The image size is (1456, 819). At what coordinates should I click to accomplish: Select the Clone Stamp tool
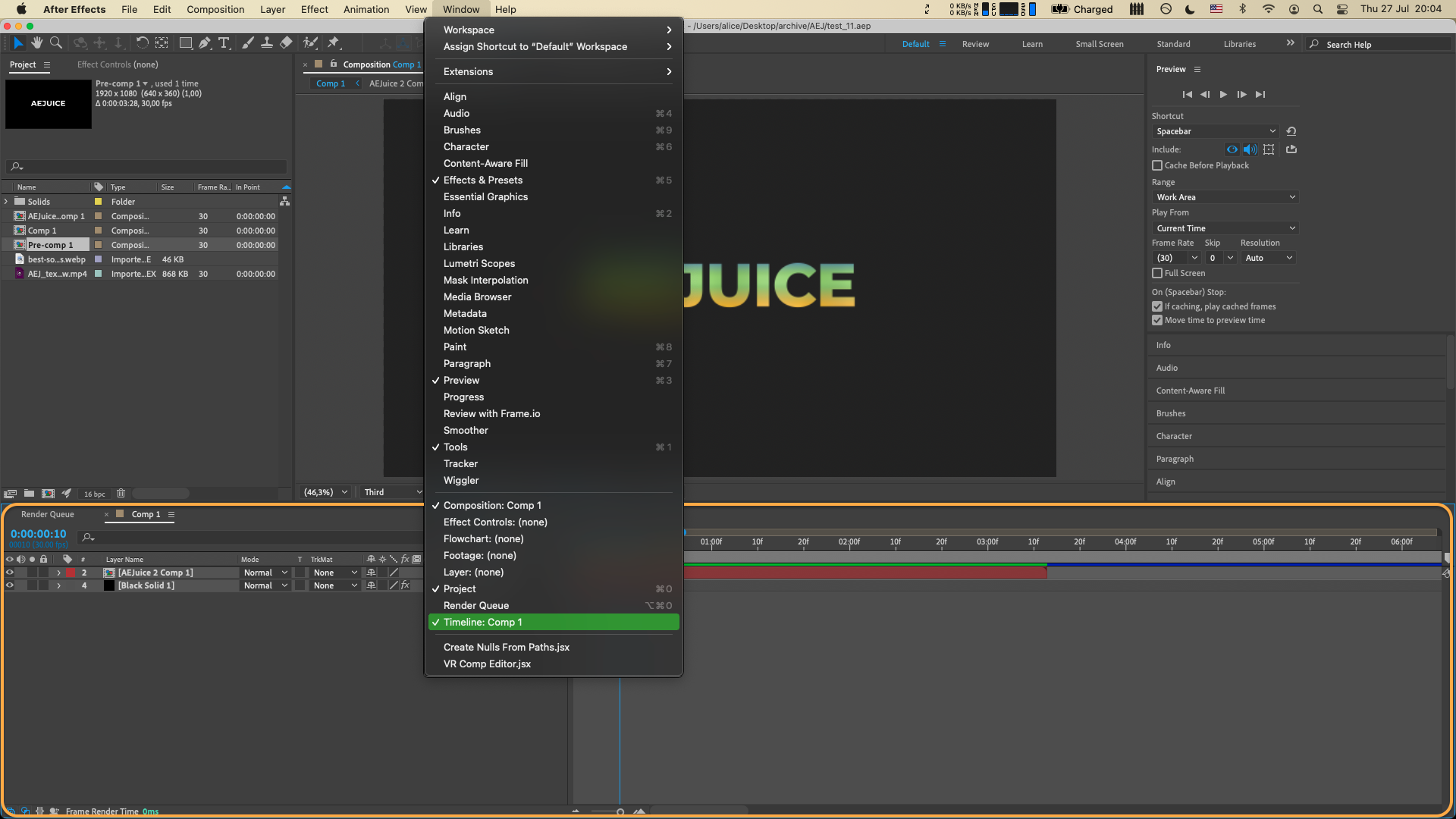[x=267, y=43]
